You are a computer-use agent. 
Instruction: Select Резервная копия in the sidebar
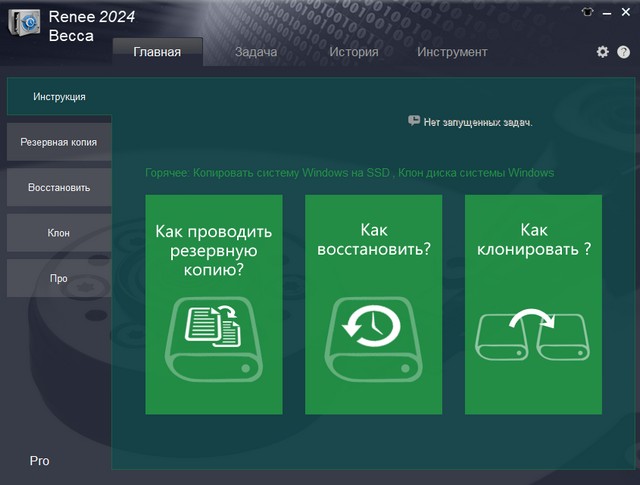coord(59,142)
